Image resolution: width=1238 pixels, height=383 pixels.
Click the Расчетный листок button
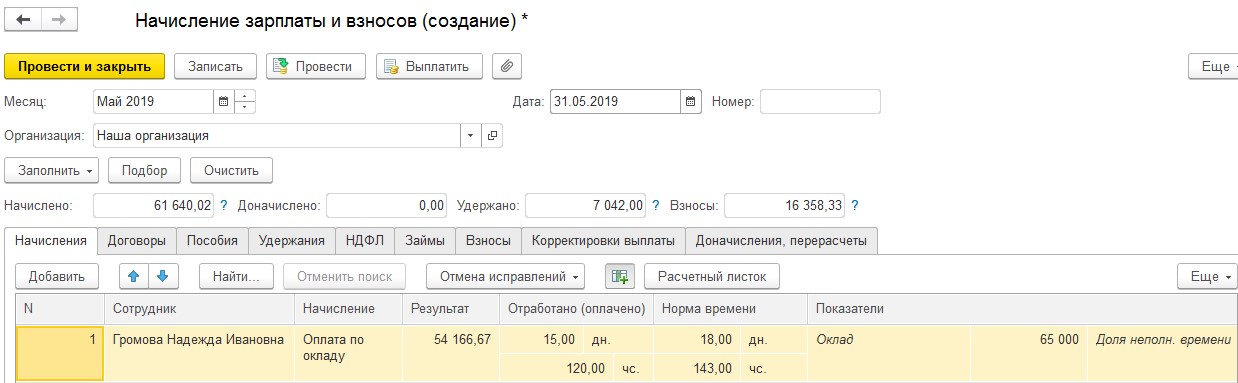712,276
